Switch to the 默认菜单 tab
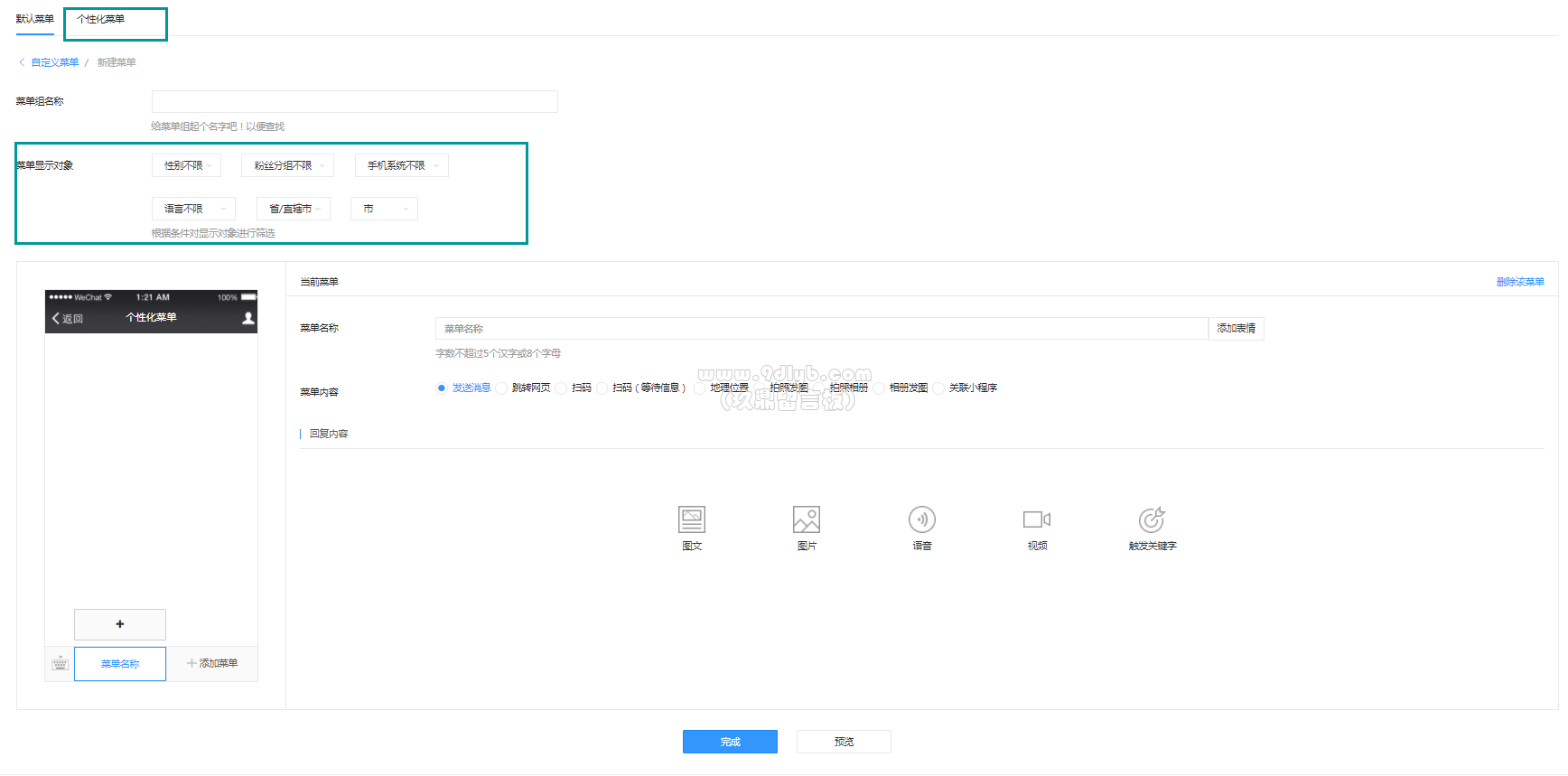This screenshot has width=1568, height=776. pyautogui.click(x=35, y=19)
